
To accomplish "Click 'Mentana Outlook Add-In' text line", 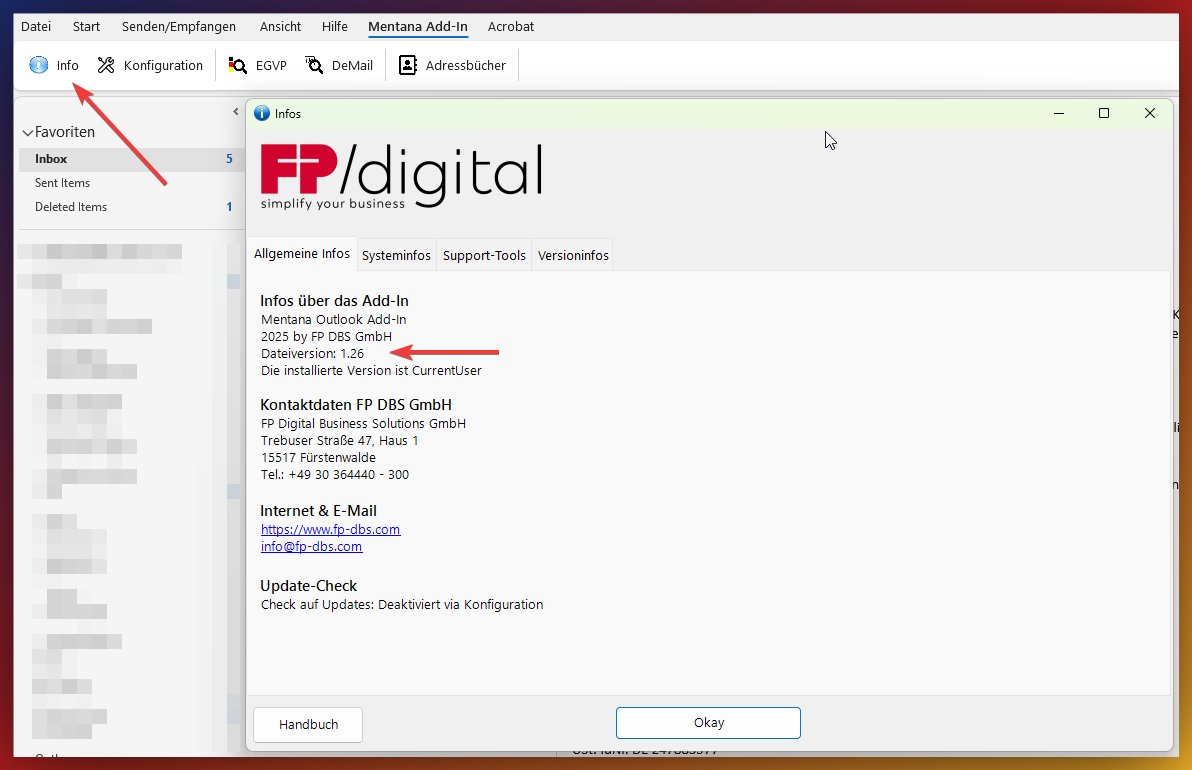I will pos(334,320).
